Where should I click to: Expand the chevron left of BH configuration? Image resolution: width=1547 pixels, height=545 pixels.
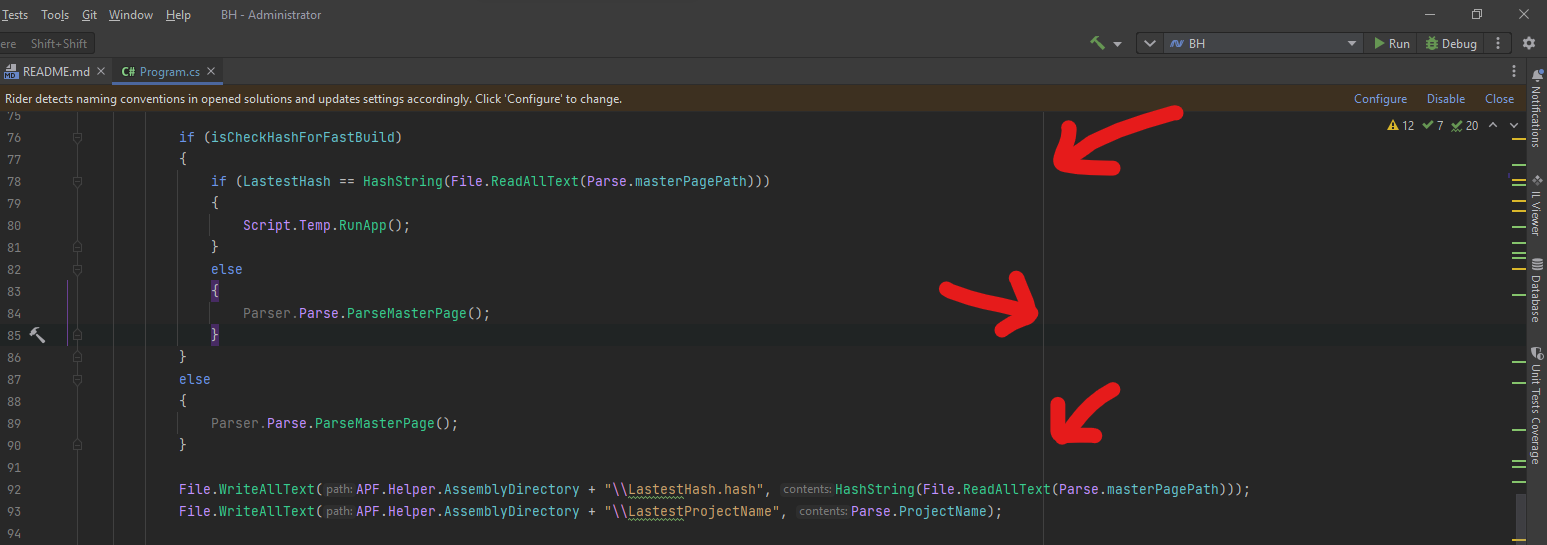[1149, 43]
